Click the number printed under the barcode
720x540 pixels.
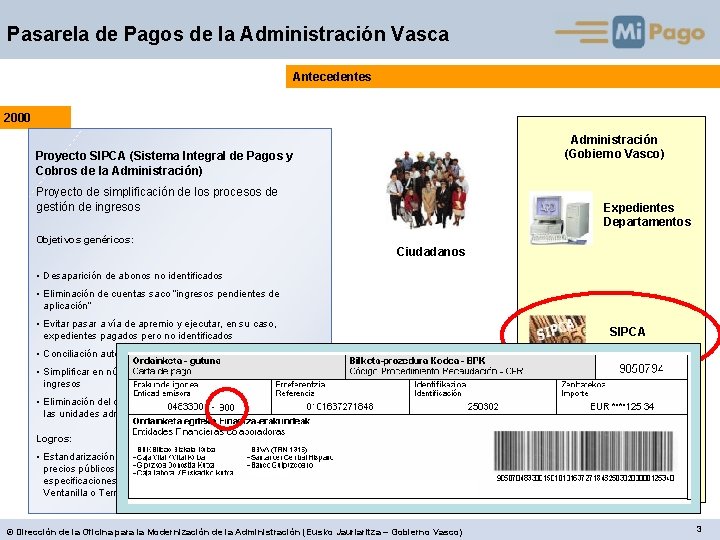585,478
